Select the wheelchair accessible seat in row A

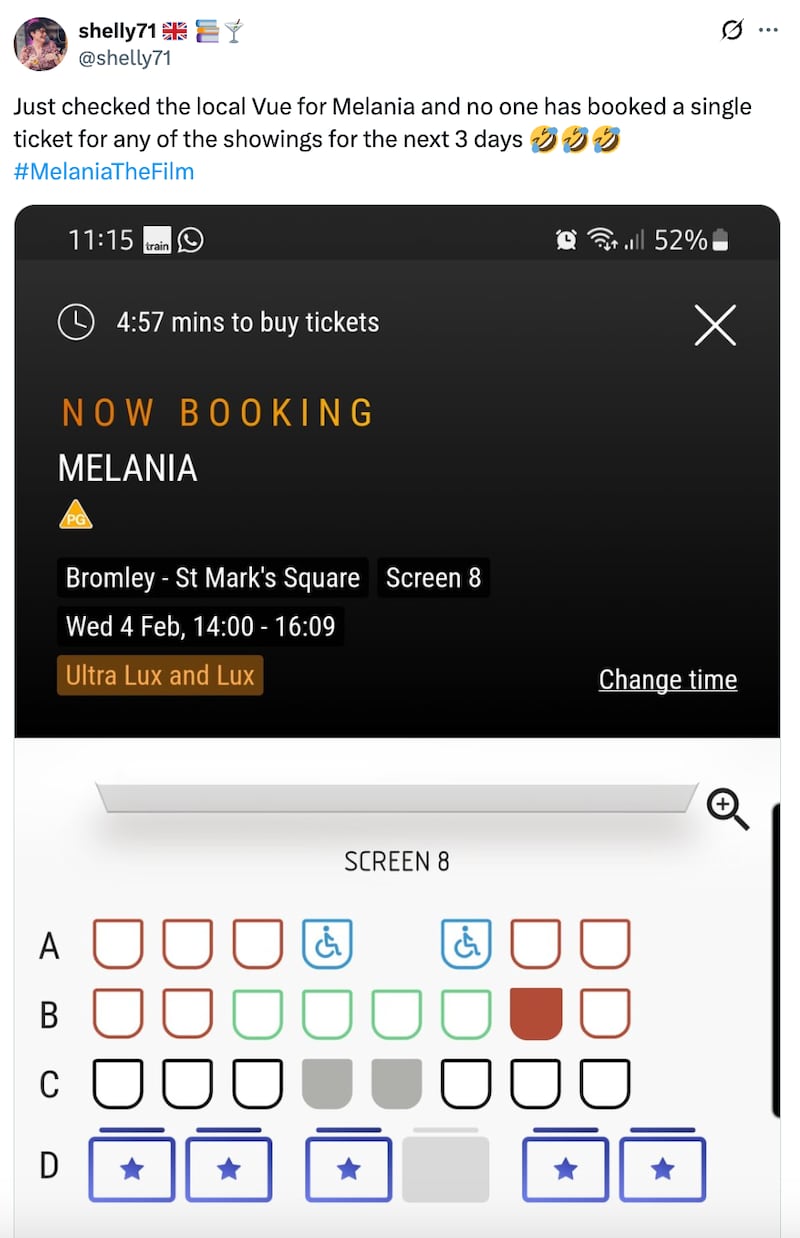tap(328, 941)
